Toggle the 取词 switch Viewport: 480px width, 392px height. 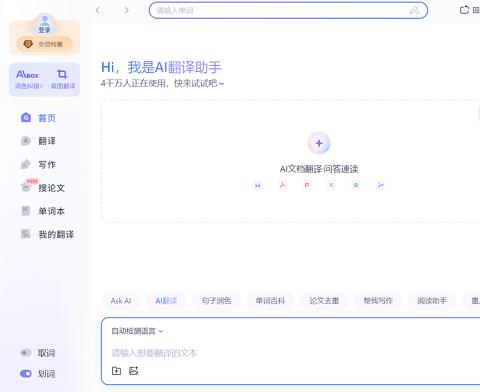(x=26, y=353)
